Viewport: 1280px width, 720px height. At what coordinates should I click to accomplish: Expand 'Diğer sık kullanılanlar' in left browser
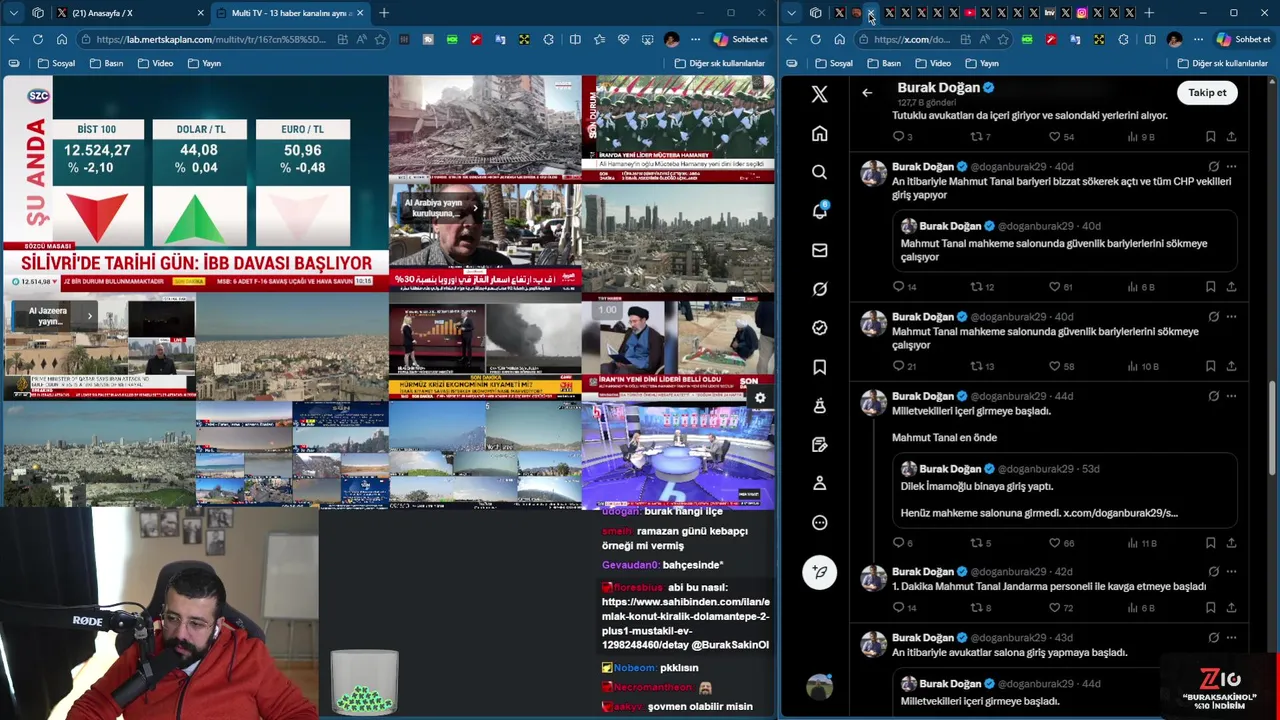(x=720, y=63)
